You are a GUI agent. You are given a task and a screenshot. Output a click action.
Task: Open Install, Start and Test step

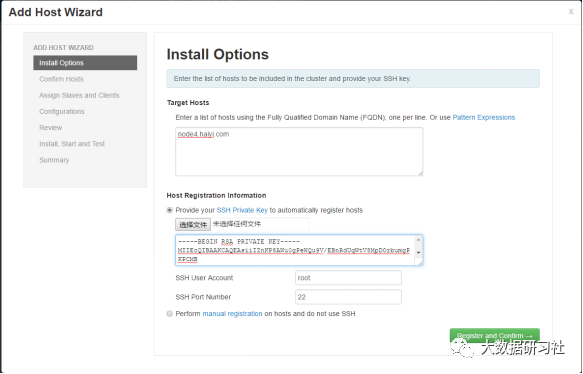tap(72, 144)
